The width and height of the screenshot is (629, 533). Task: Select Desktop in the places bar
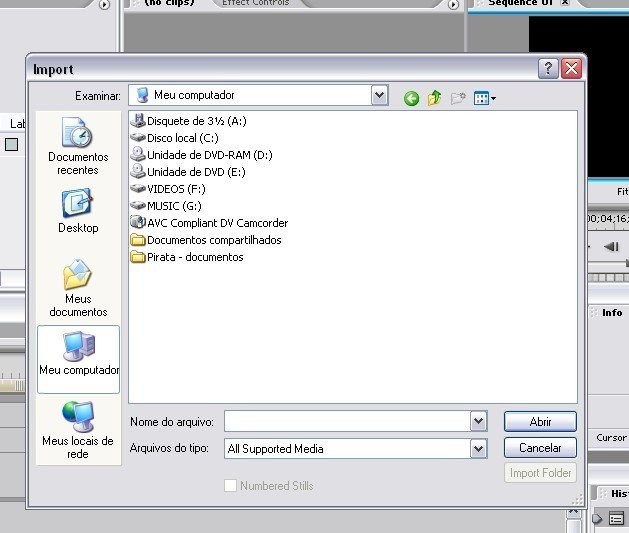coord(78,211)
